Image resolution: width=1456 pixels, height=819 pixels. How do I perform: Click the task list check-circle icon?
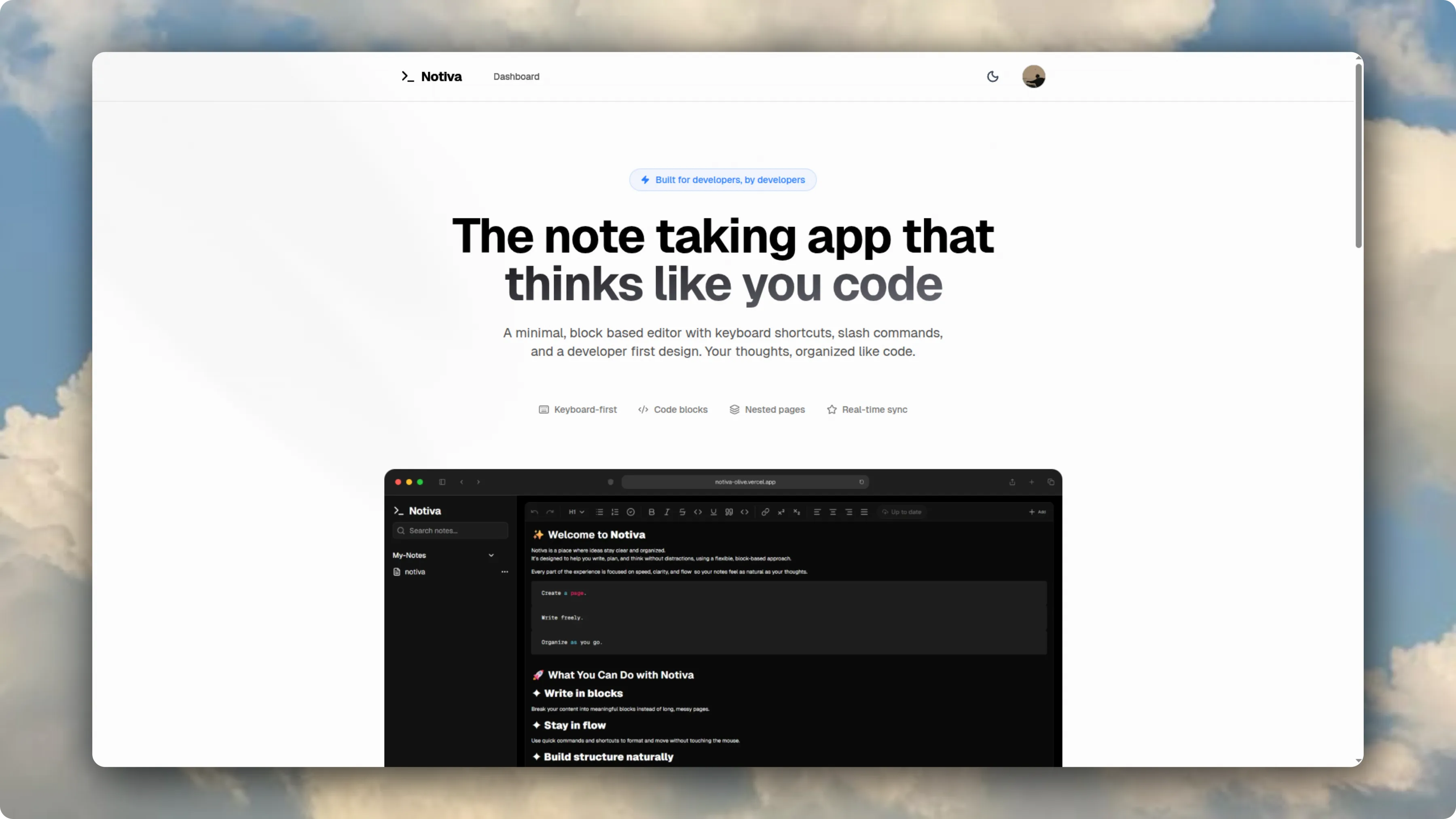(x=631, y=512)
